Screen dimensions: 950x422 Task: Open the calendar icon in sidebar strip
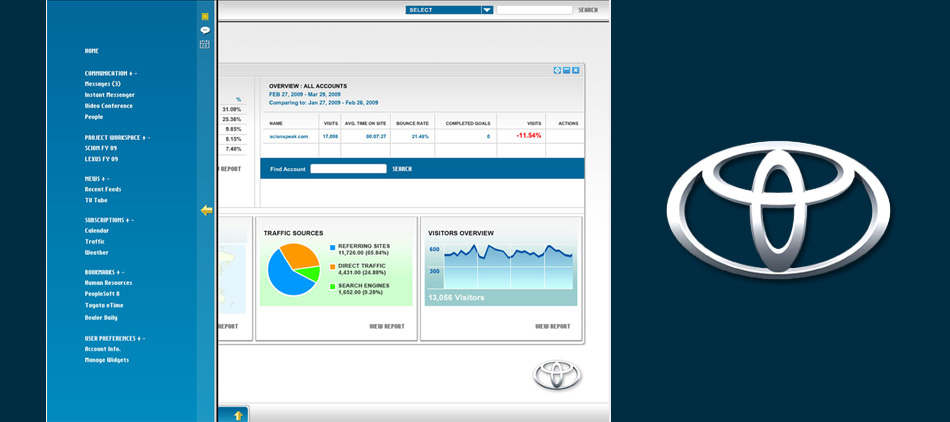point(205,44)
